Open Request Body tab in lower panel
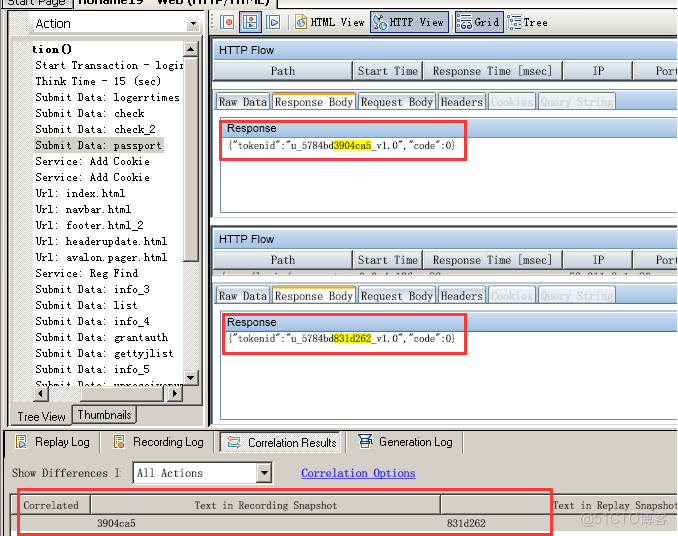Image resolution: width=678 pixels, height=536 pixels. click(397, 296)
